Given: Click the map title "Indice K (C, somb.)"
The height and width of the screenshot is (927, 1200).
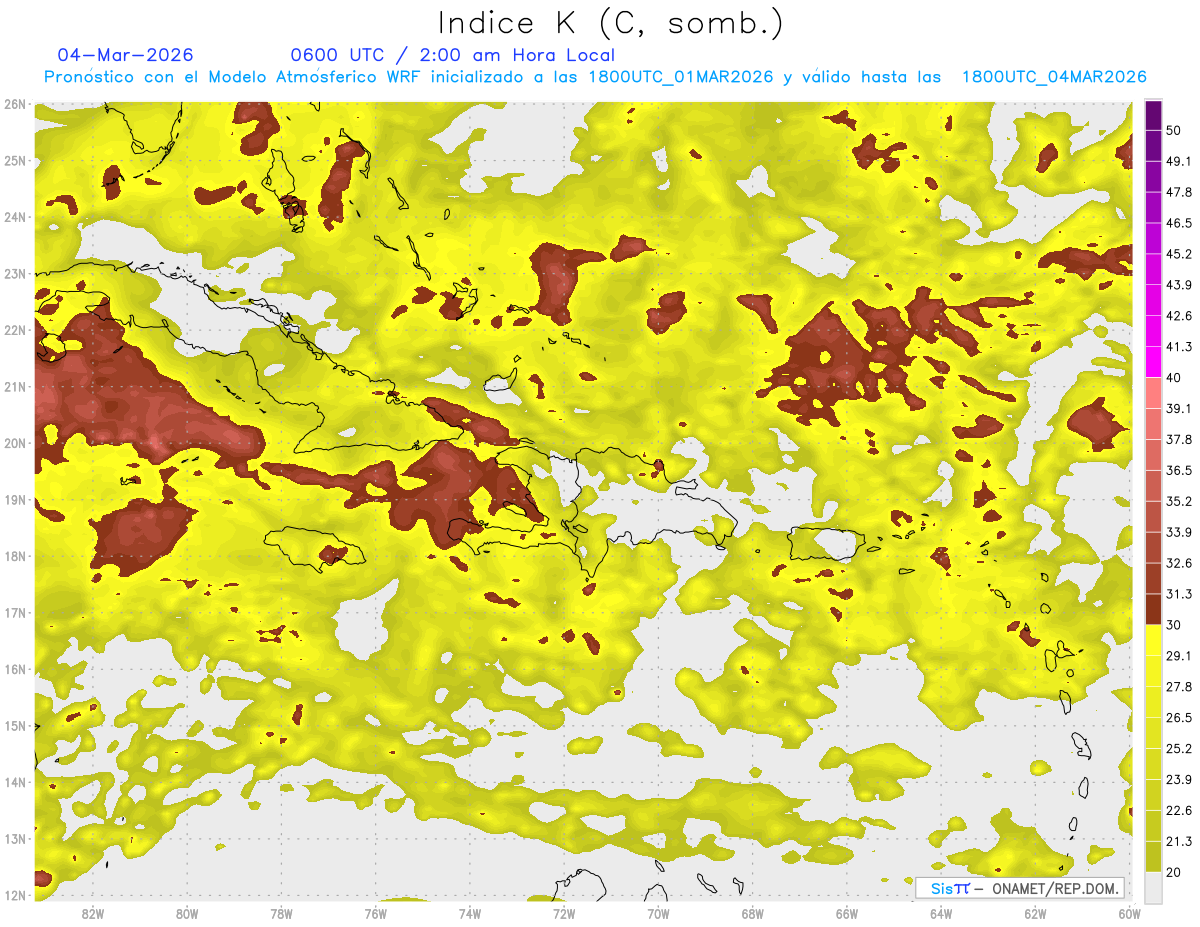Looking at the screenshot, I should click(x=611, y=24).
